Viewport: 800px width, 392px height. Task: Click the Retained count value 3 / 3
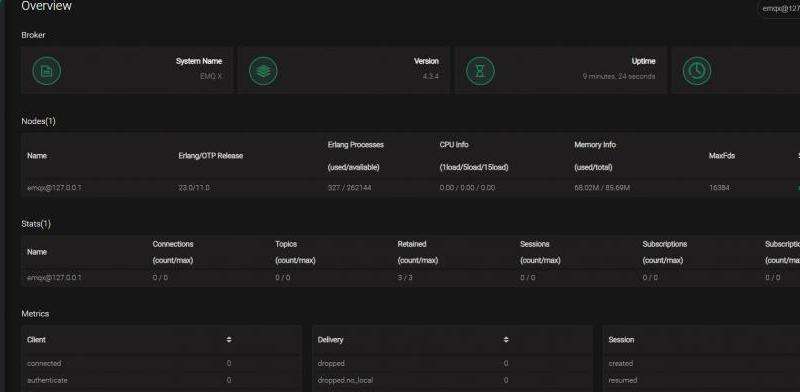click(x=405, y=278)
